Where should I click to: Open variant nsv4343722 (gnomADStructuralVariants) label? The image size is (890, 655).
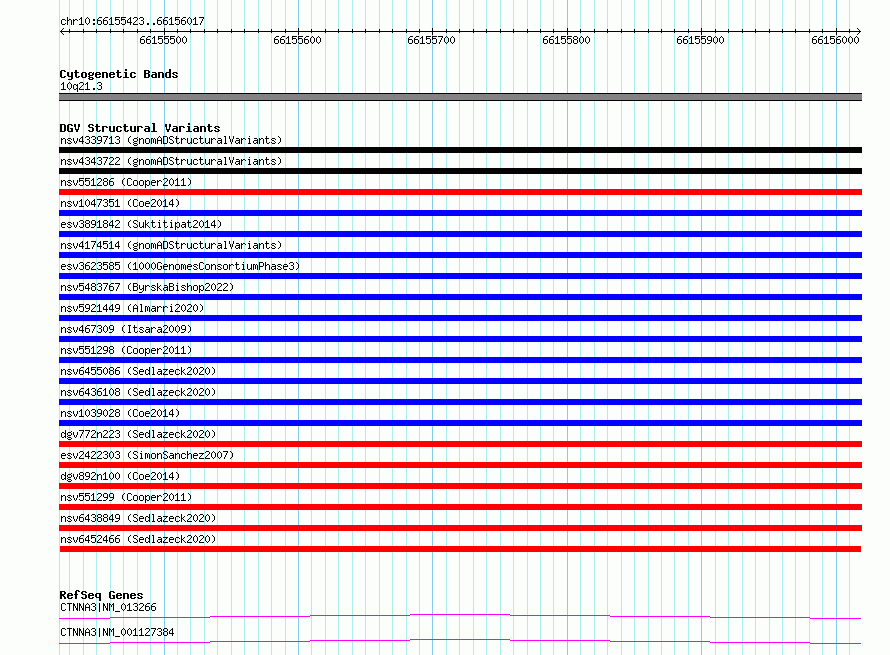(171, 161)
